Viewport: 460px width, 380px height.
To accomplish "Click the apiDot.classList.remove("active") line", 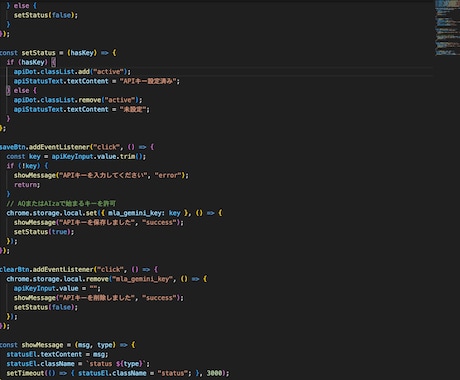I will click(78, 100).
